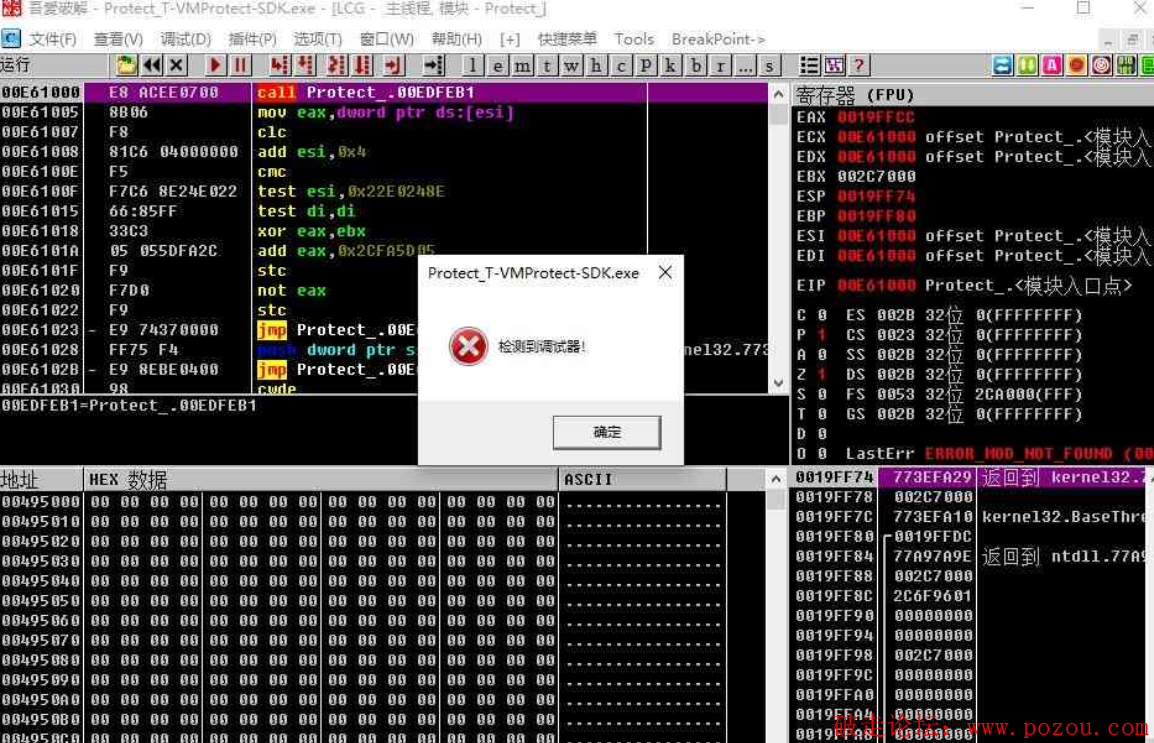Screen dimensions: 1154x743
Task: Open Call stack with the 'k' button
Action: (x=670, y=65)
